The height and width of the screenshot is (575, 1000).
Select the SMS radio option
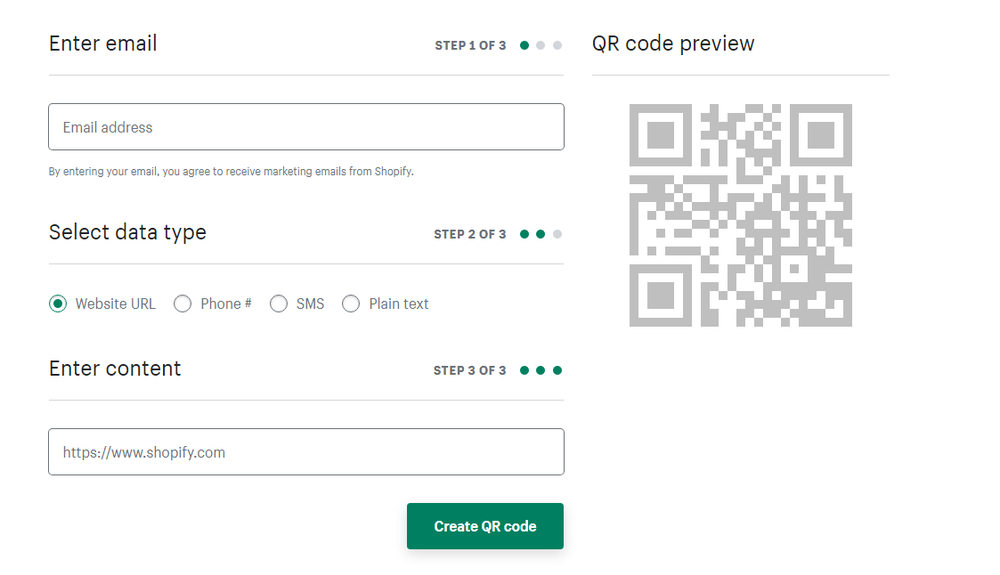point(279,304)
